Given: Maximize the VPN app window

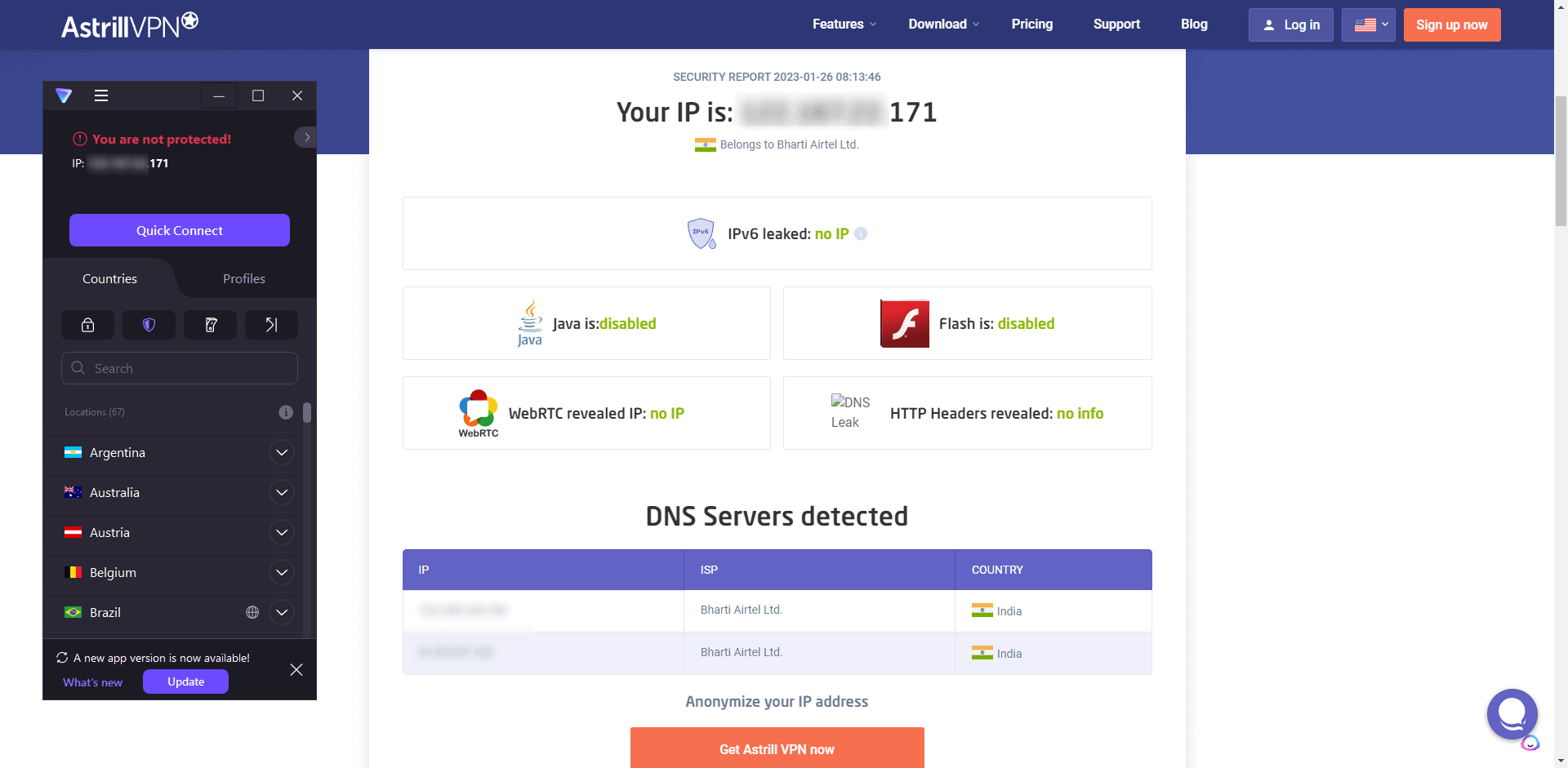Looking at the screenshot, I should point(258,95).
